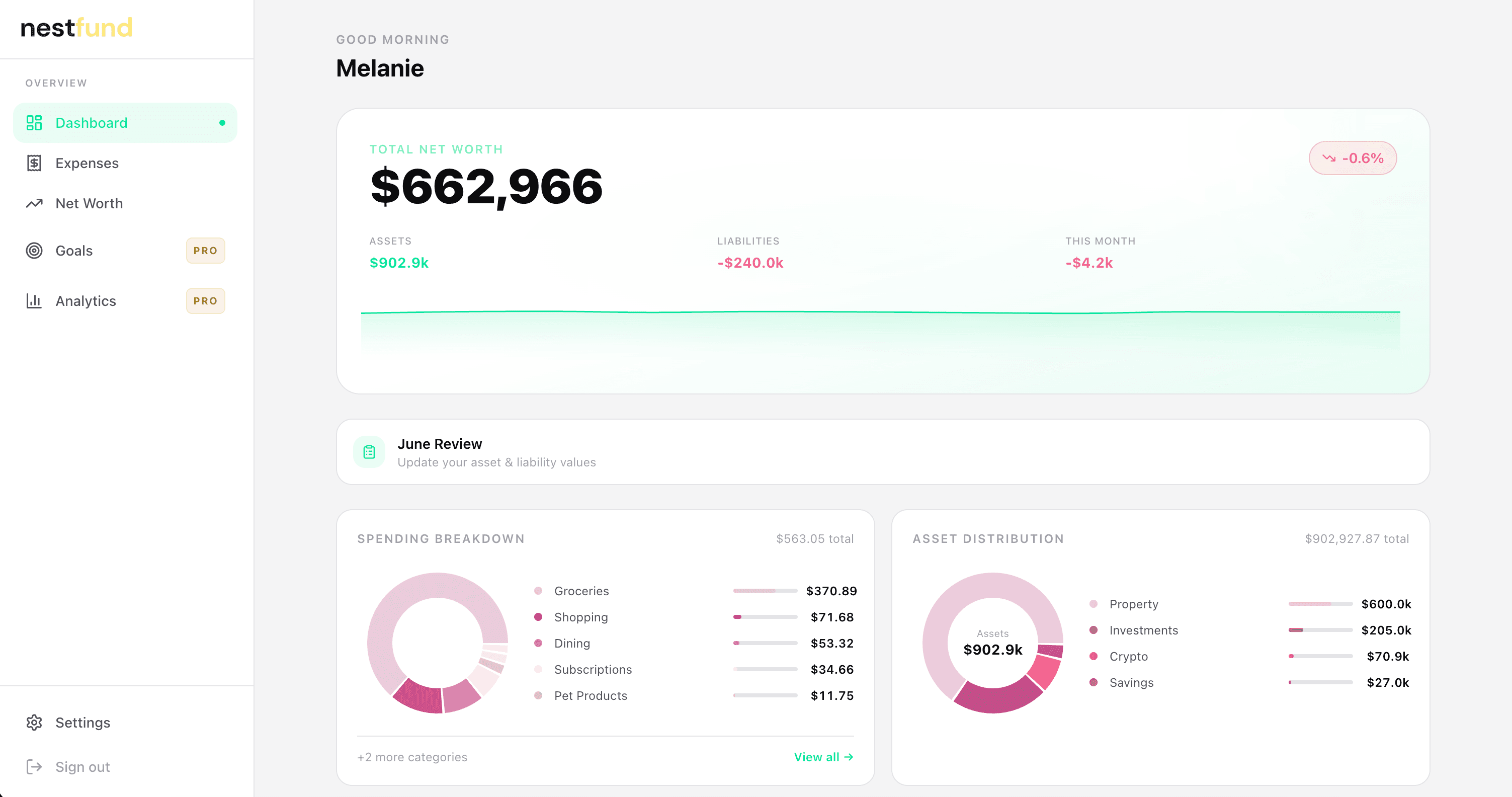Click the Crypto progress bar
Viewport: 1512px width, 797px height.
coord(1320,656)
